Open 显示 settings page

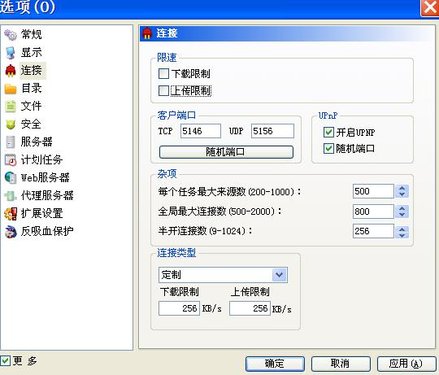[x=31, y=53]
